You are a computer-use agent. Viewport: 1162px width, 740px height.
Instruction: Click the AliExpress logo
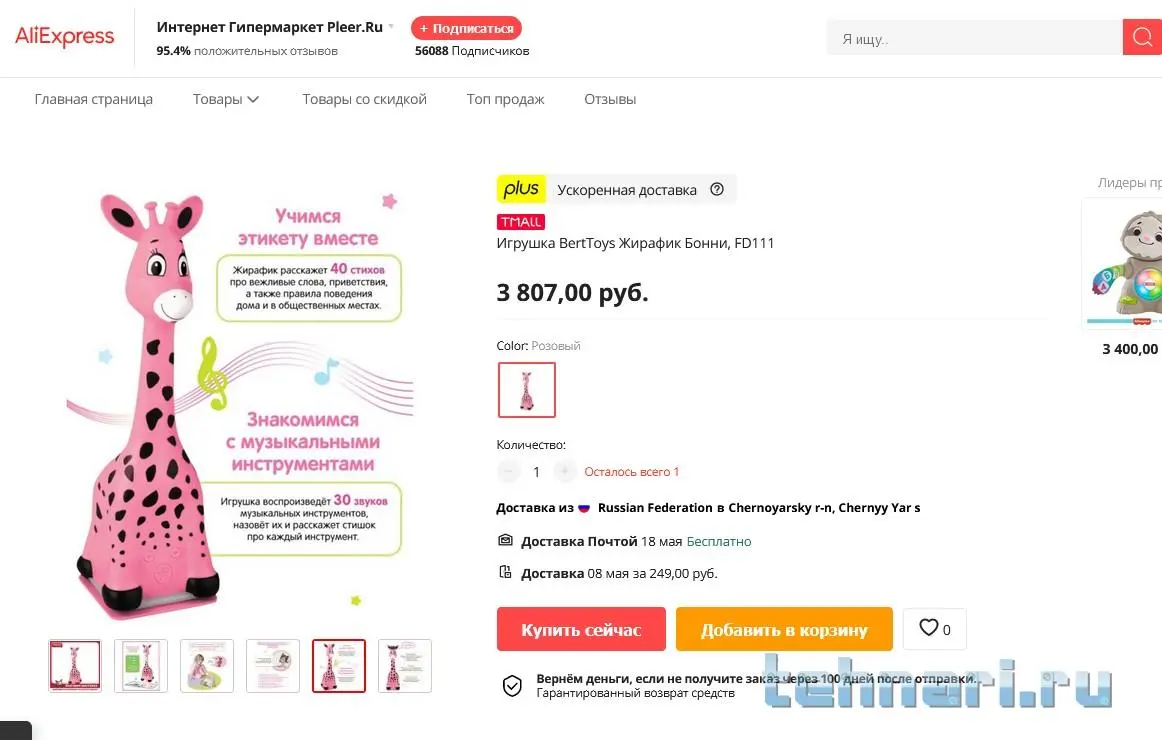tap(65, 37)
